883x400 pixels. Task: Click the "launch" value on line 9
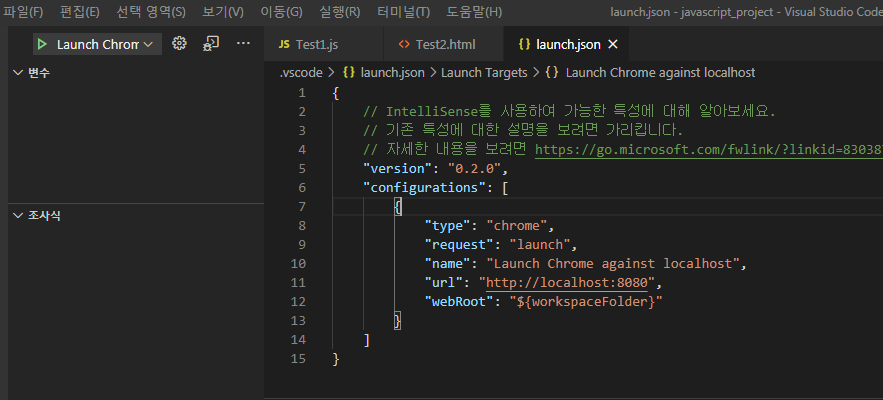tap(539, 245)
